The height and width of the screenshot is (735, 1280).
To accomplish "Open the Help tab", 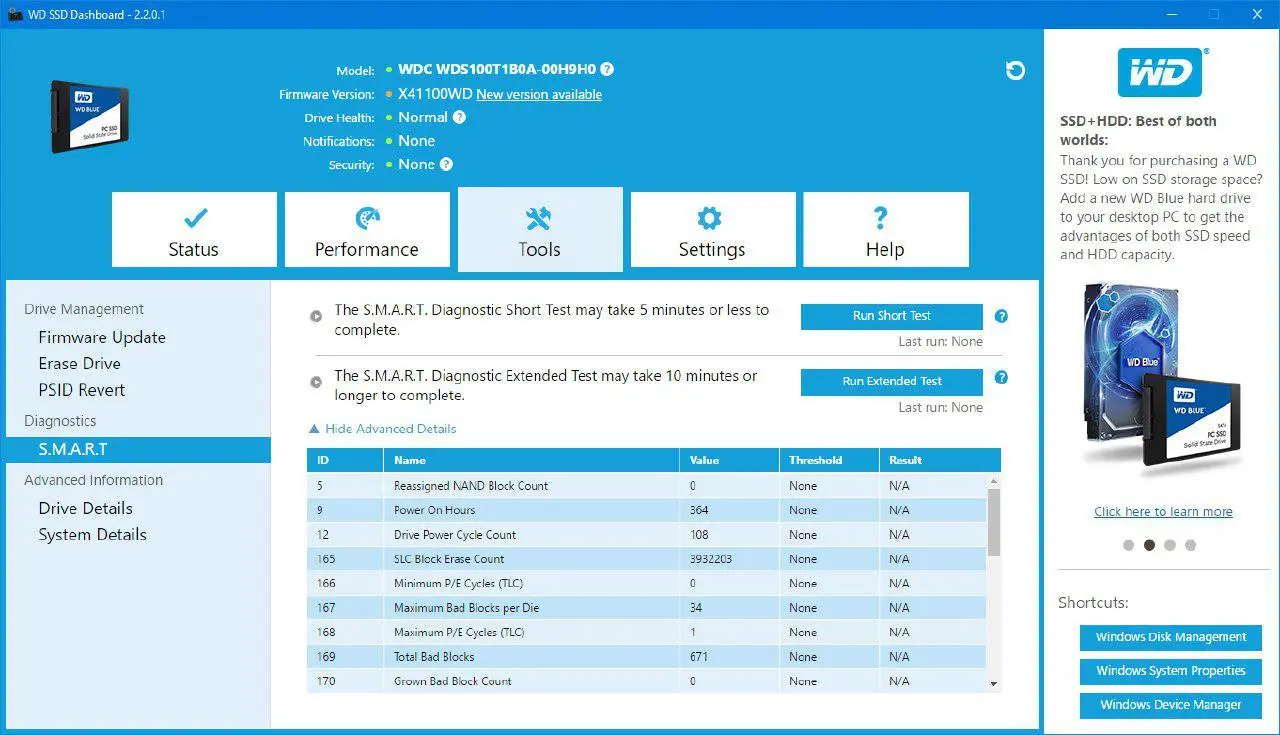I will (886, 230).
